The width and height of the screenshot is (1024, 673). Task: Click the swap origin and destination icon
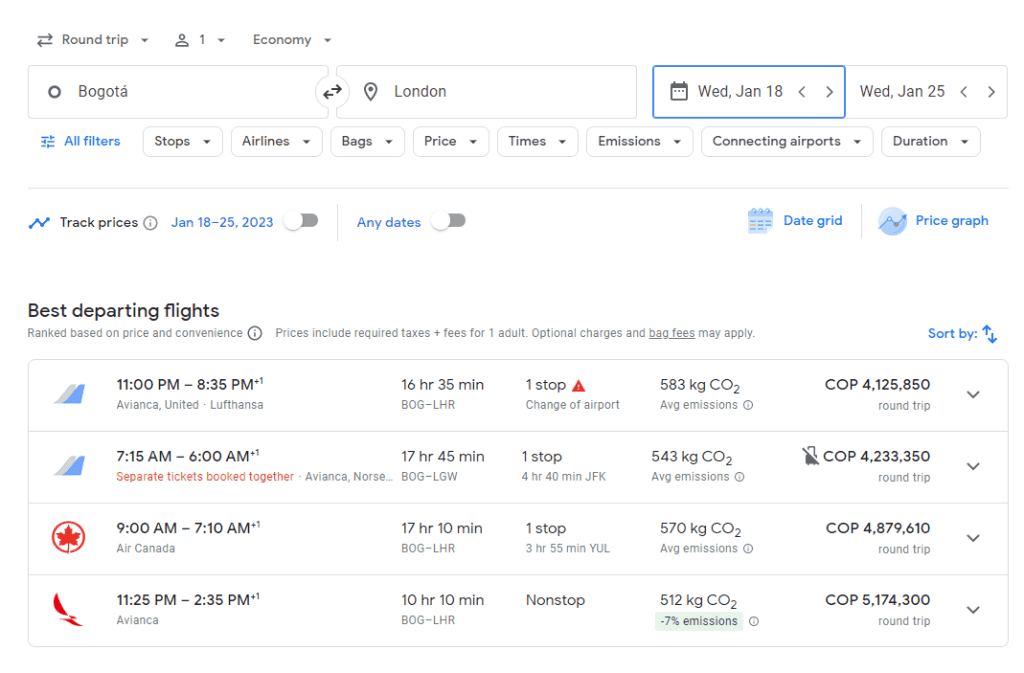pyautogui.click(x=331, y=91)
